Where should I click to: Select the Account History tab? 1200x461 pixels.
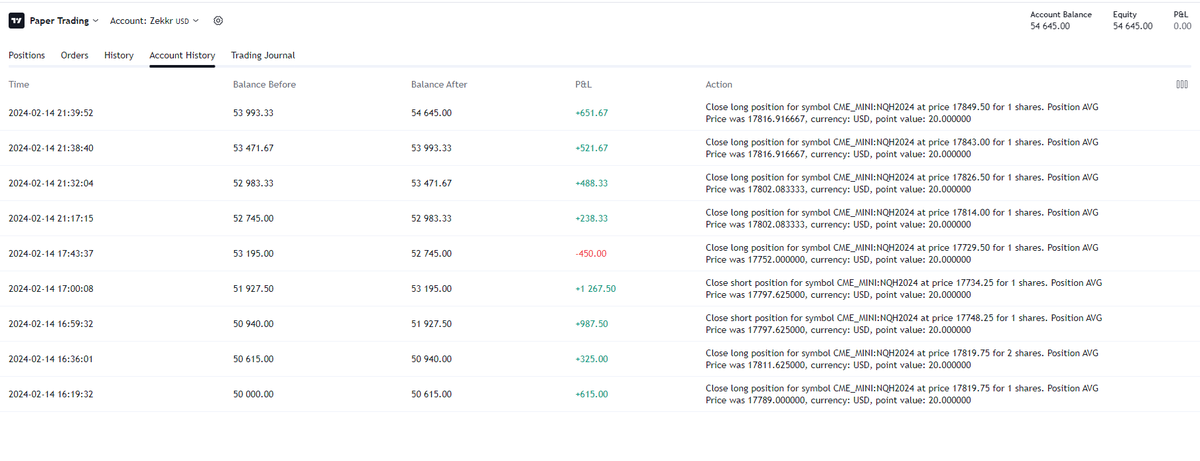(x=182, y=55)
